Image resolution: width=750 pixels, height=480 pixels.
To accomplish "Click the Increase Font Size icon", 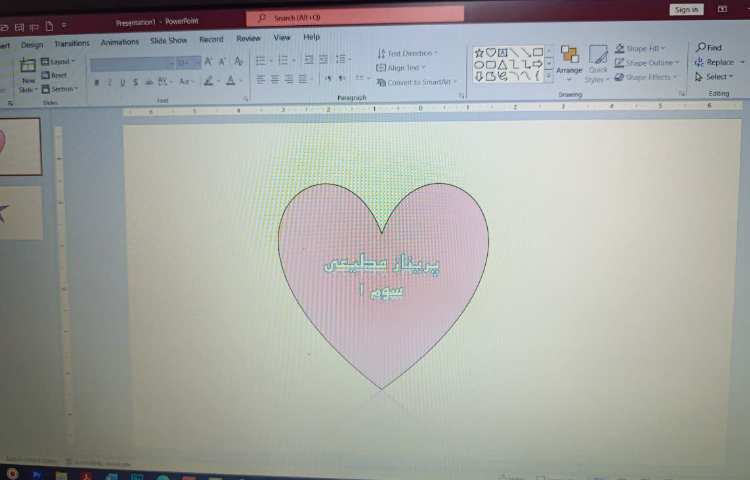I will [x=208, y=62].
